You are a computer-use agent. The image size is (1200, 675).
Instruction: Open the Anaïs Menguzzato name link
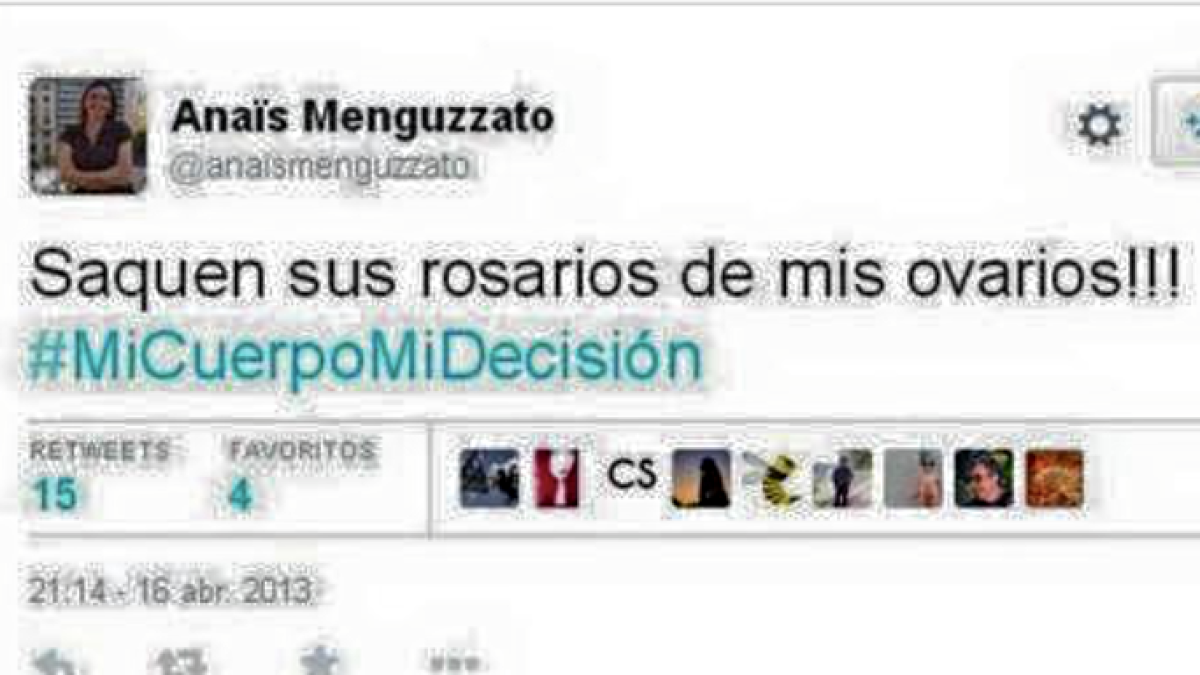coord(361,117)
